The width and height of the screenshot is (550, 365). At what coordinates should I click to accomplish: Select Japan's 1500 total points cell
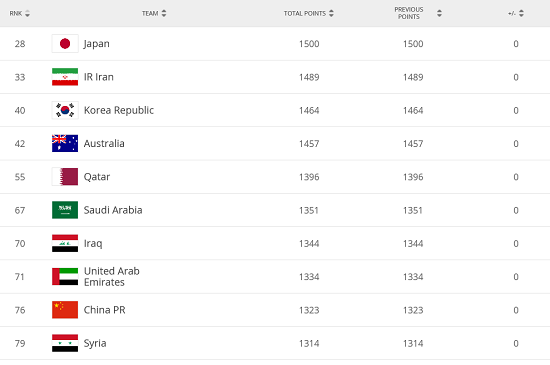tap(309, 44)
